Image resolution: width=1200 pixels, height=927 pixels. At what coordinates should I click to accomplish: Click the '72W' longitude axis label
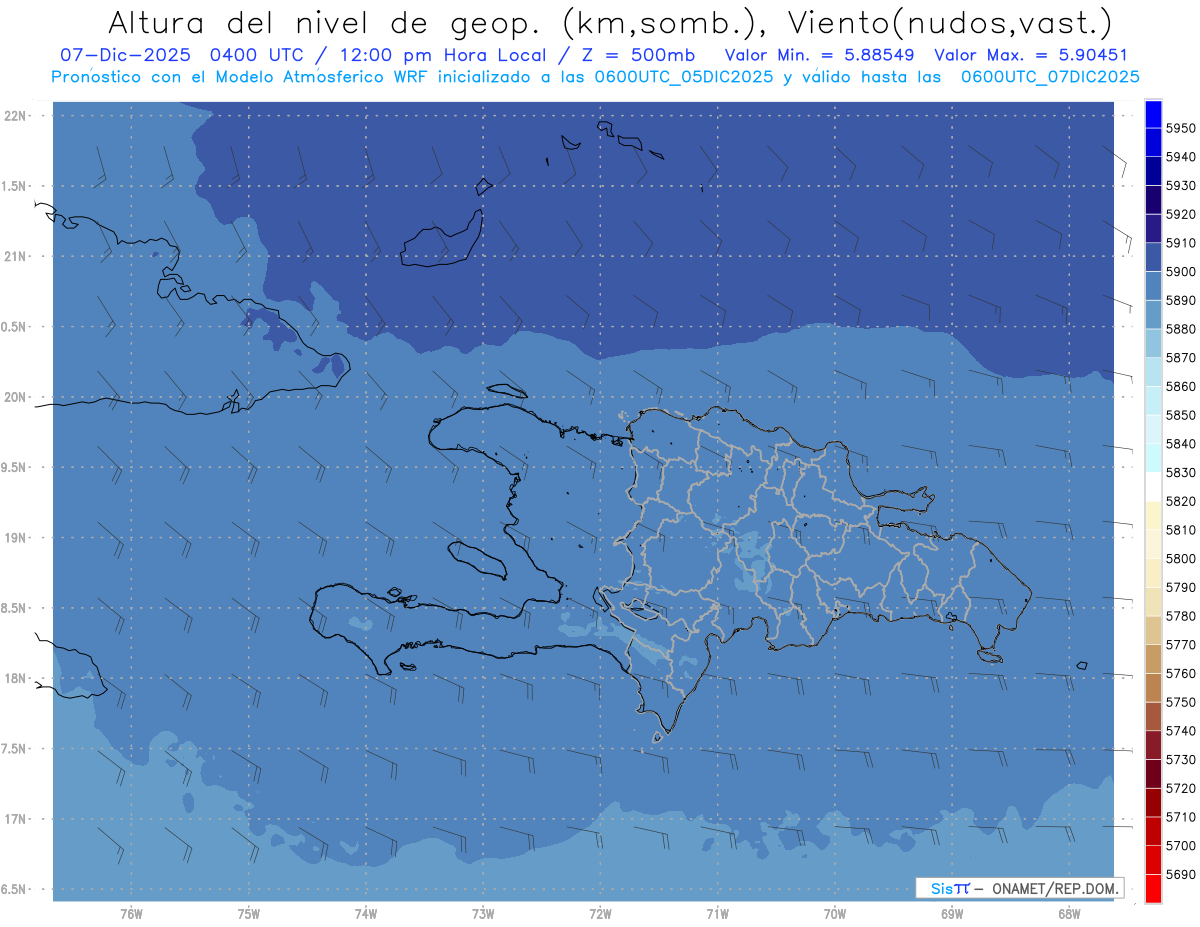[600, 914]
